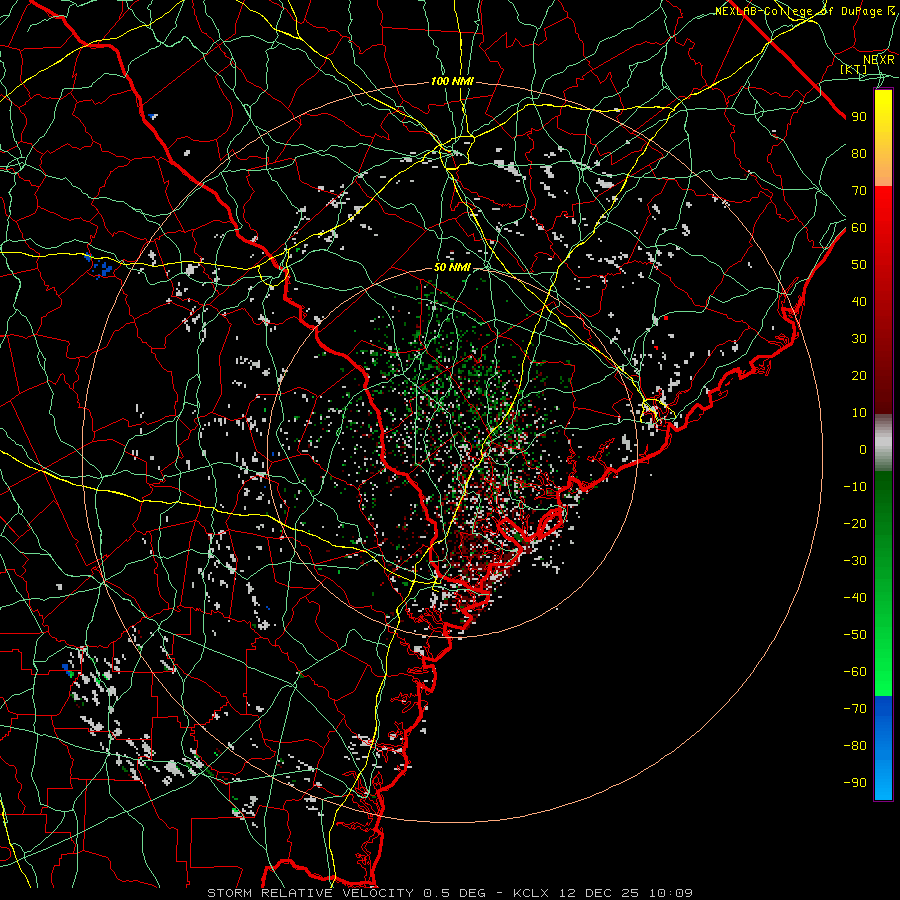Click the 100 NMI range ring label

452,82
